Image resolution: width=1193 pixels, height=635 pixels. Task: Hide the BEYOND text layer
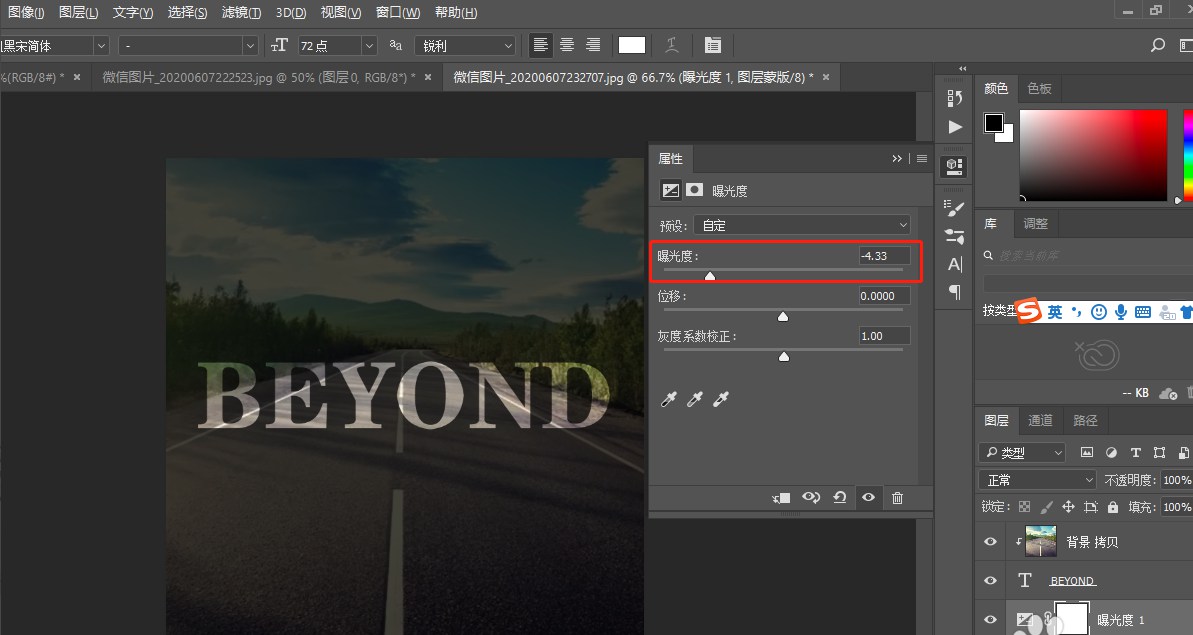pos(990,580)
